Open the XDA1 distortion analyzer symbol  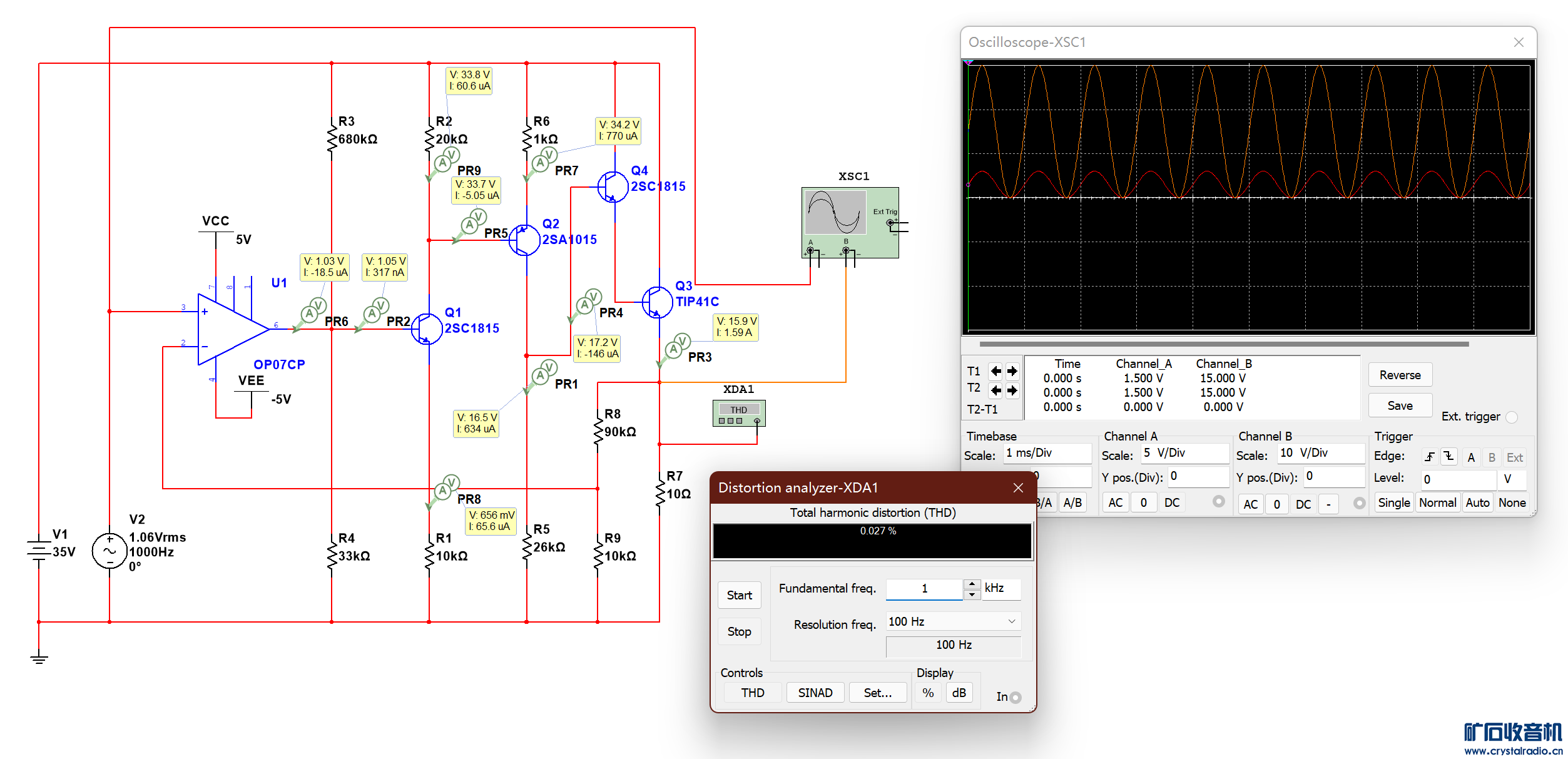[738, 414]
